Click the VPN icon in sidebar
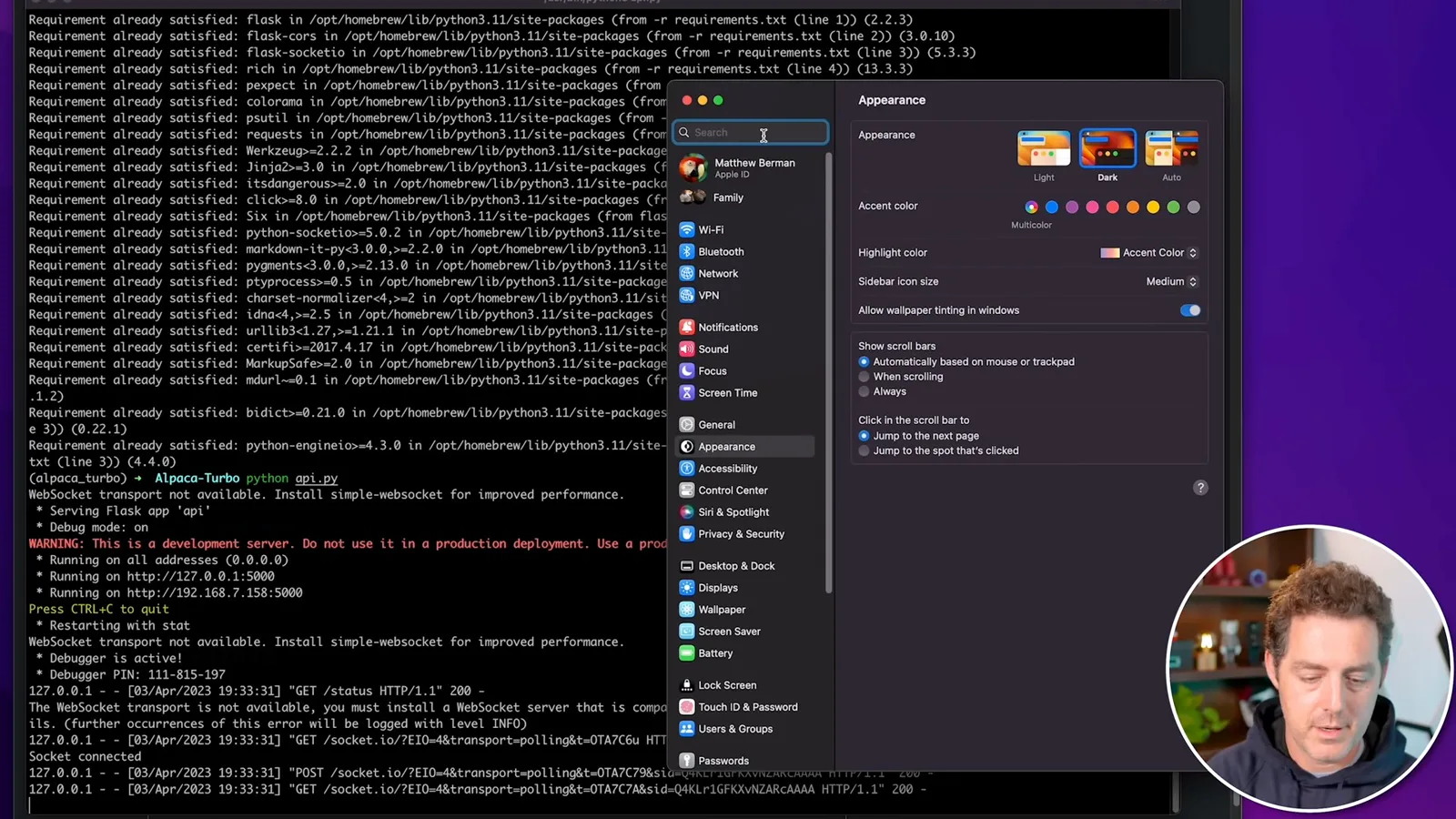This screenshot has width=1456, height=819. tap(687, 296)
